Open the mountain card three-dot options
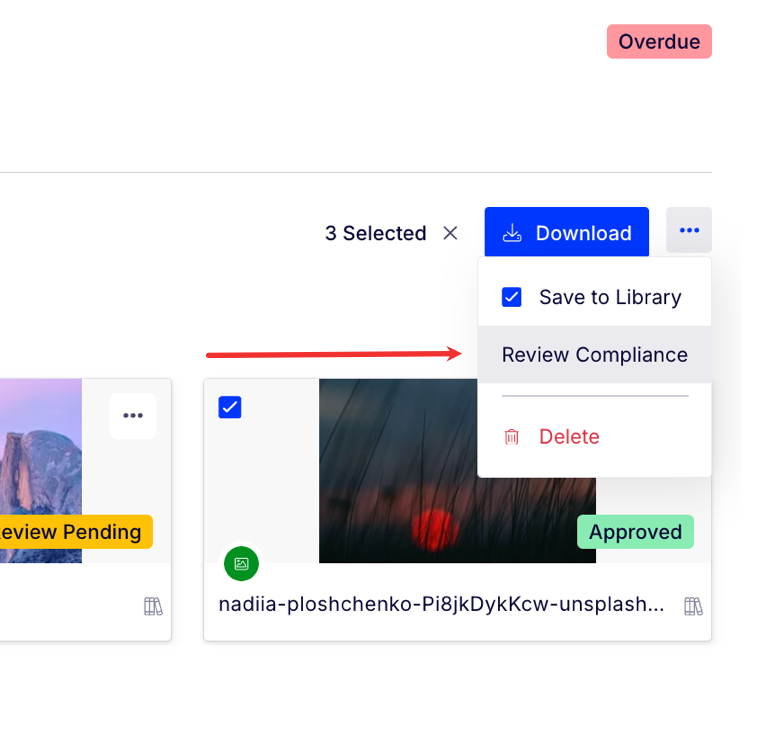 pos(133,416)
